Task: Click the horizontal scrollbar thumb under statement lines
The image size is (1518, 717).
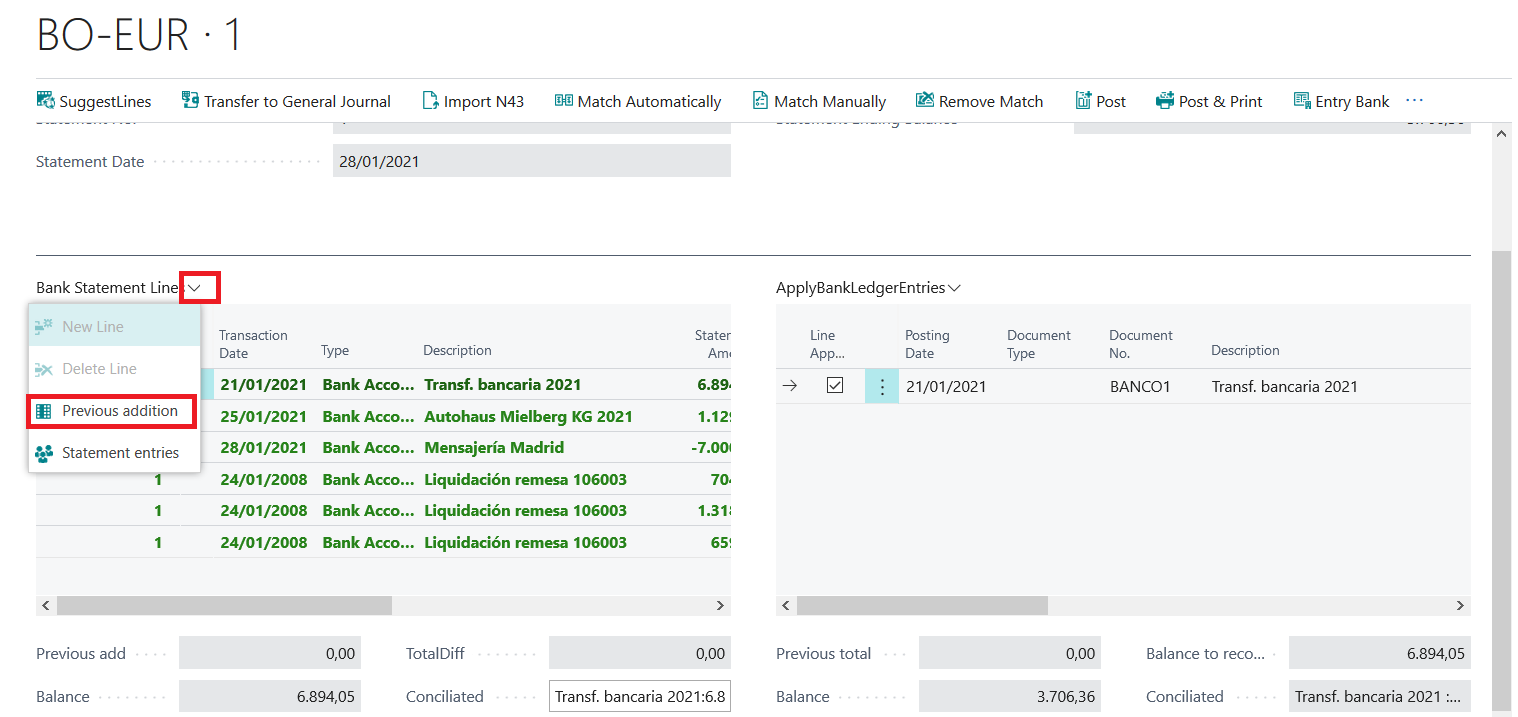Action: [x=225, y=605]
